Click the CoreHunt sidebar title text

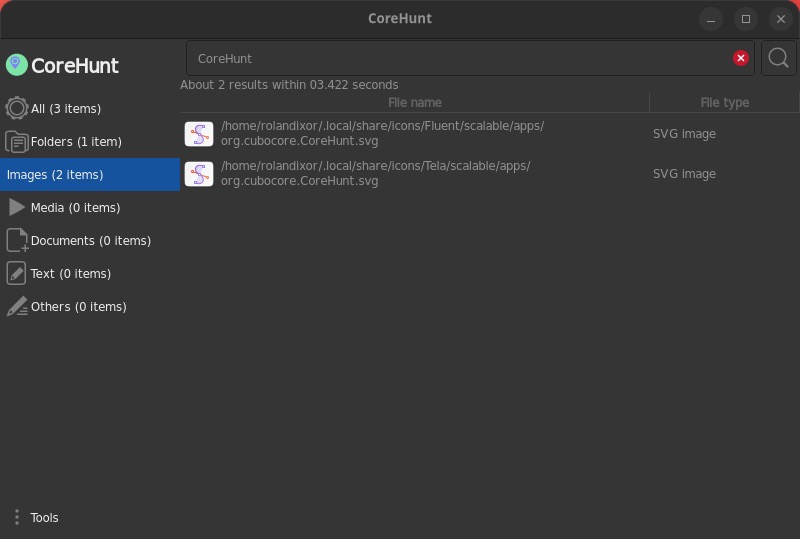(75, 65)
